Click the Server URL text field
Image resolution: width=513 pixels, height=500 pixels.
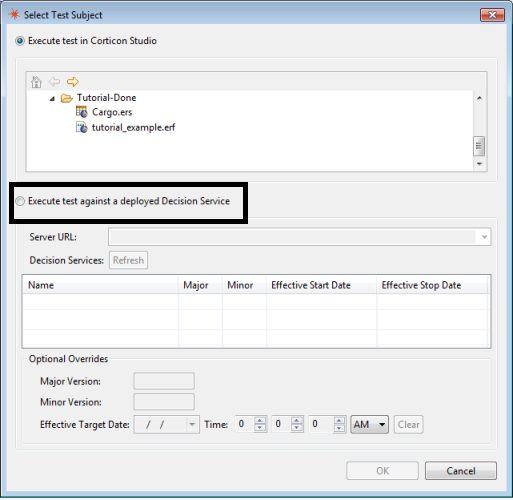coord(293,237)
